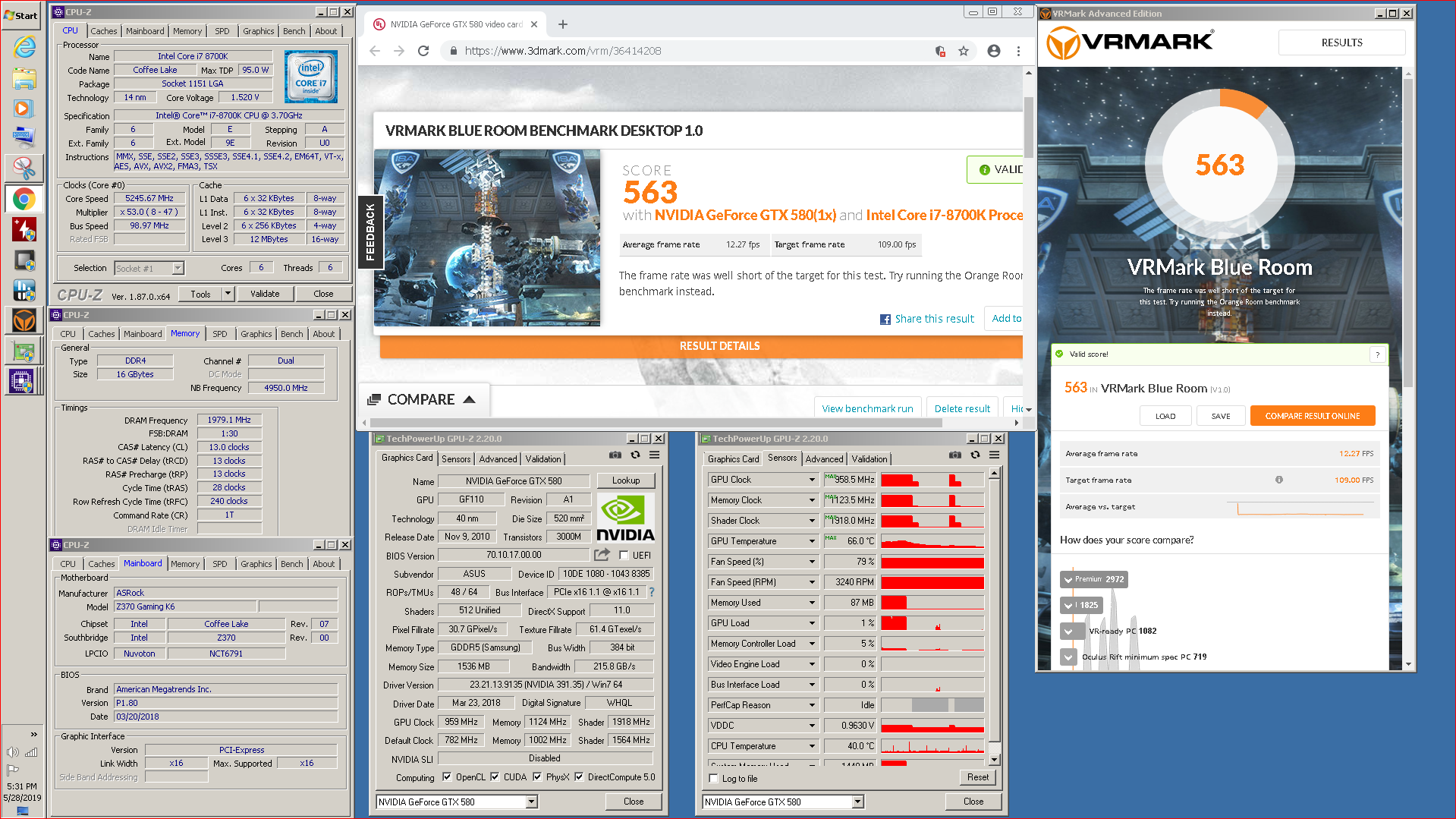Click VRMark SAVE button
Image resolution: width=1456 pixels, height=819 pixels.
coord(1221,416)
